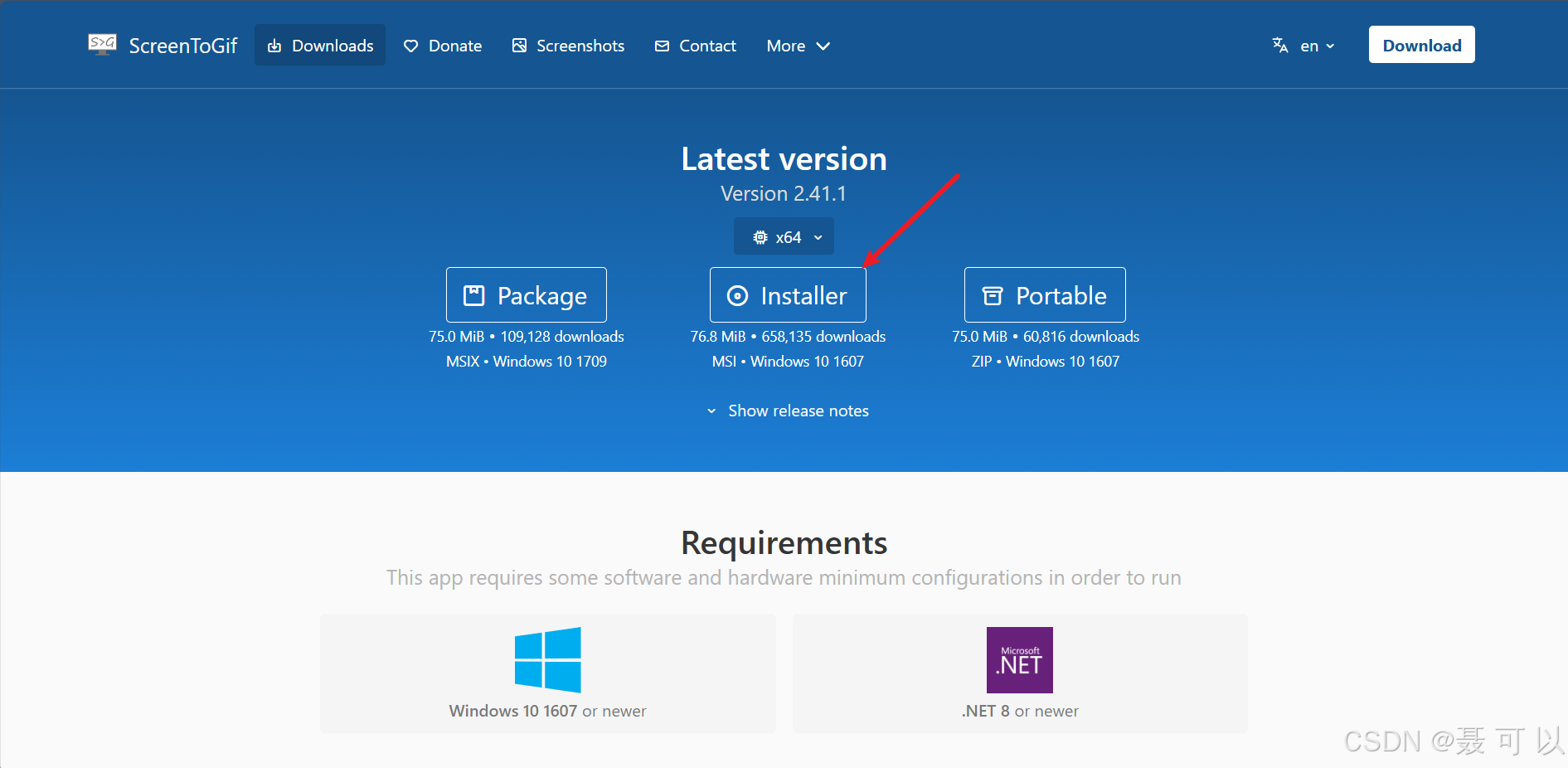Click the Windows logo requirement card
This screenshot has height=768, width=1568.
tap(548, 673)
